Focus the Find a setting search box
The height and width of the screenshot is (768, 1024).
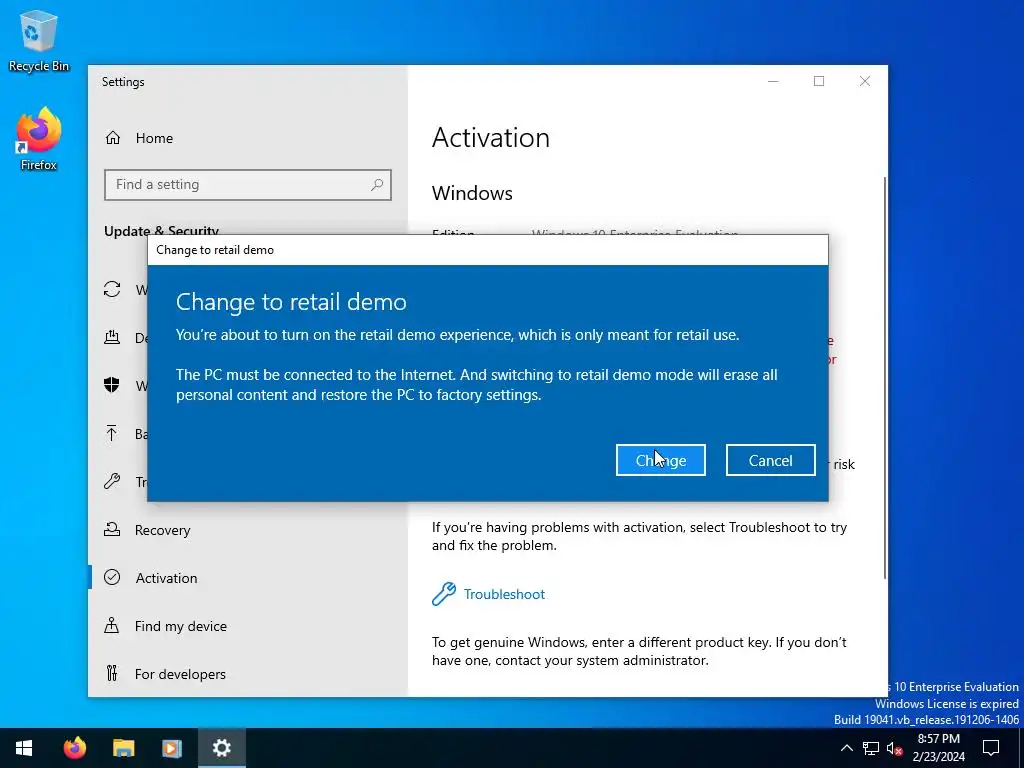pyautogui.click(x=248, y=185)
